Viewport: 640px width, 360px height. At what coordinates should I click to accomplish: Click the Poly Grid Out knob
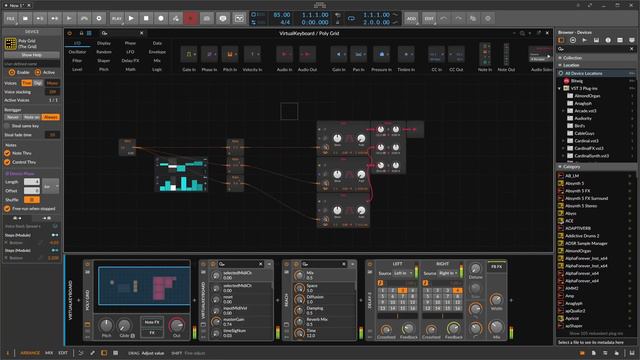176,325
